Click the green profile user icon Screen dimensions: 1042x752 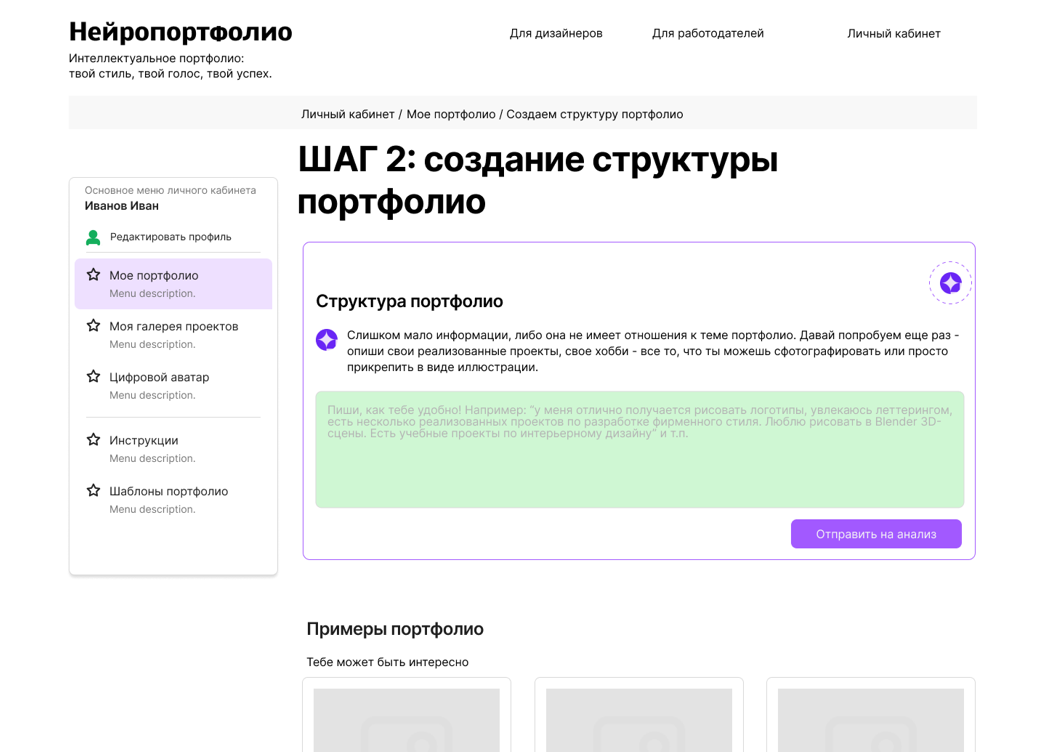click(93, 237)
